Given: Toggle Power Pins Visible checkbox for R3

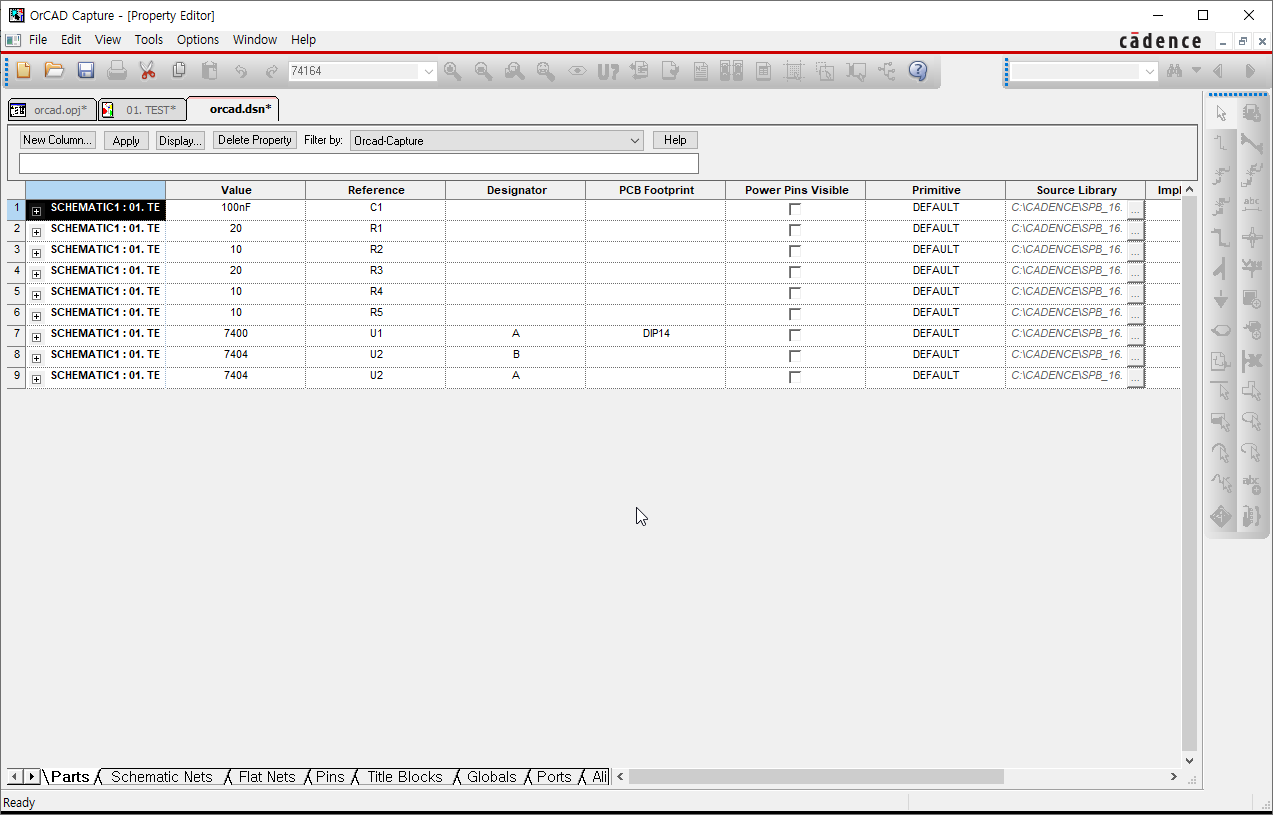Looking at the screenshot, I should [x=795, y=272].
